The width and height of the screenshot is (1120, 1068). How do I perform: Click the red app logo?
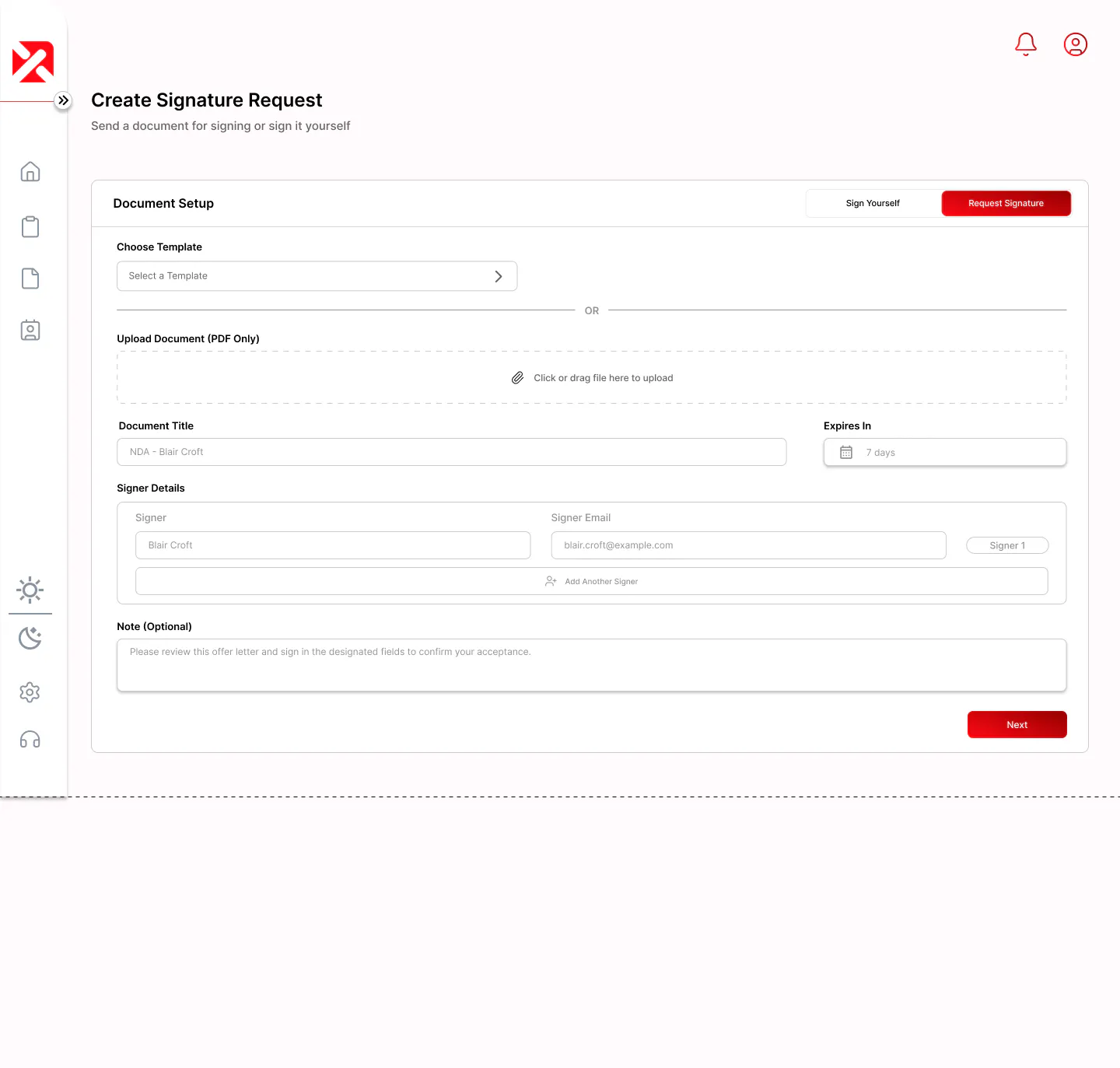coord(33,61)
